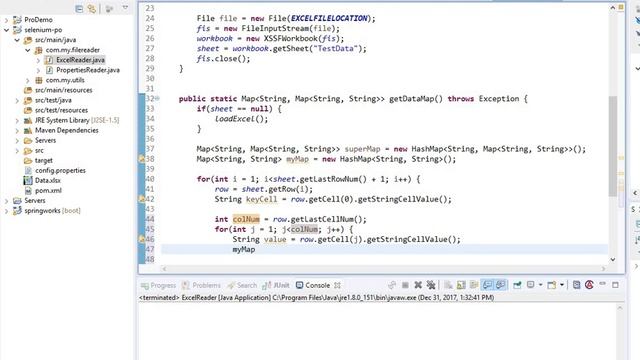
Task: Click the Maven Dependencies library icon
Action: (x=28, y=130)
